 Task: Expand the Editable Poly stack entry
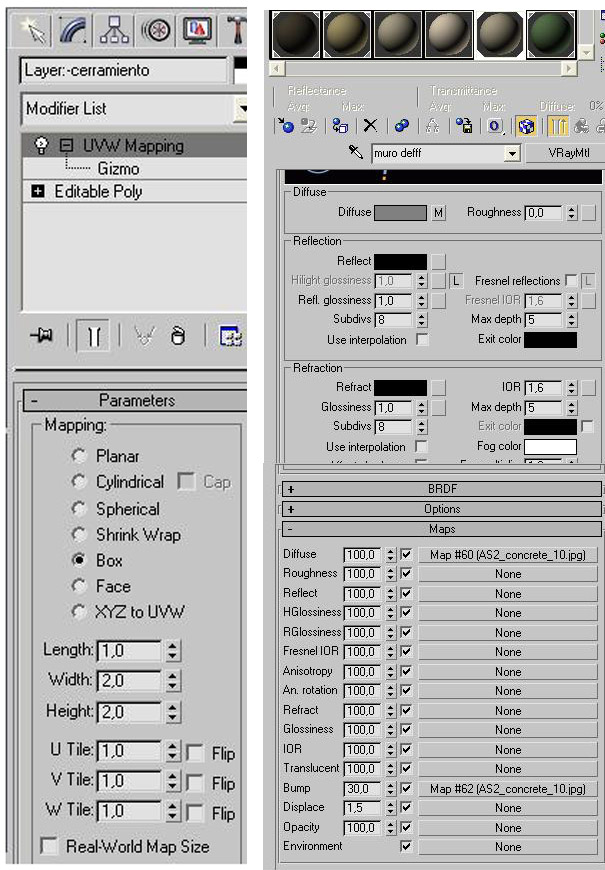[x=38, y=191]
